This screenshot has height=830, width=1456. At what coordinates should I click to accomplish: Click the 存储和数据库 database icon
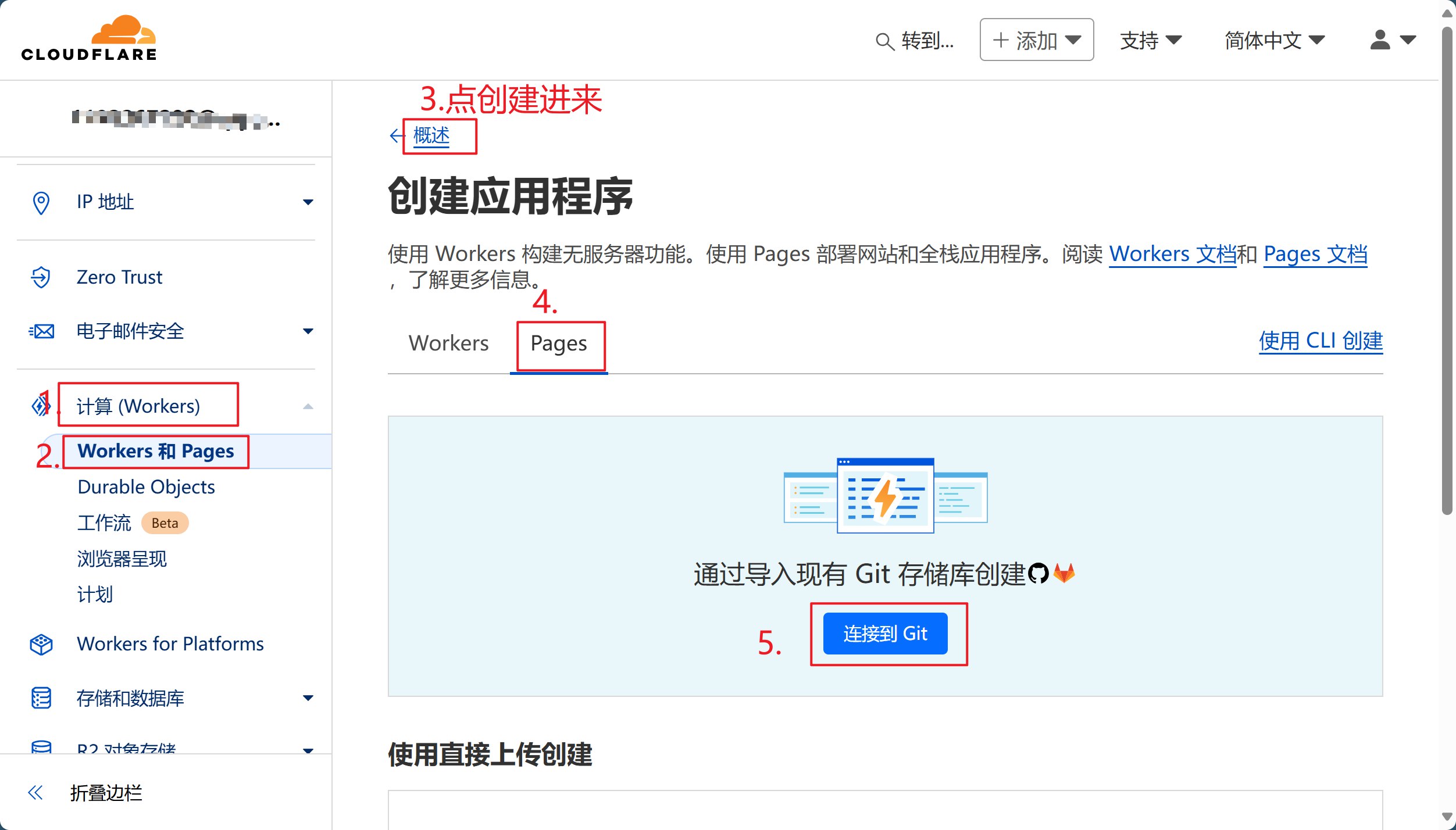[41, 697]
